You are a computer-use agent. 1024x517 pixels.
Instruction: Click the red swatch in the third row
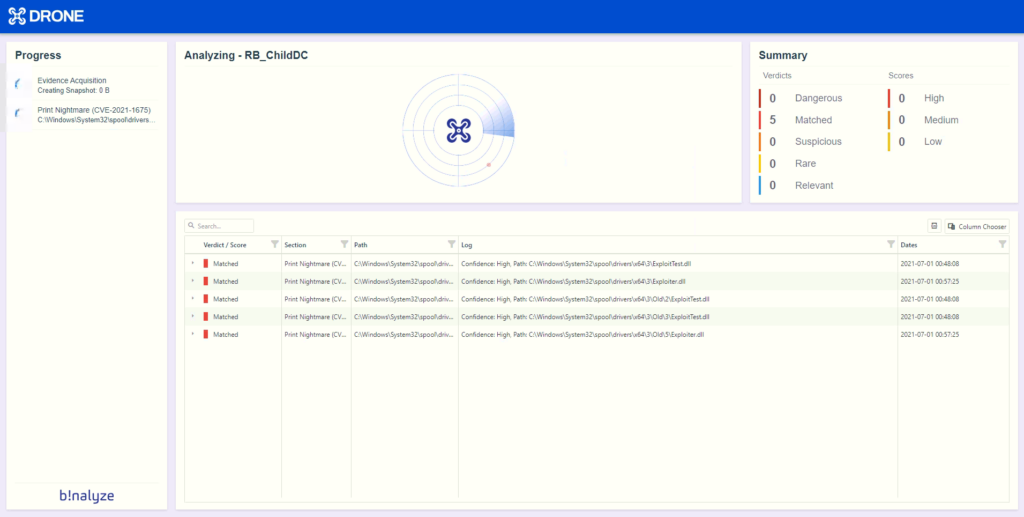point(206,299)
